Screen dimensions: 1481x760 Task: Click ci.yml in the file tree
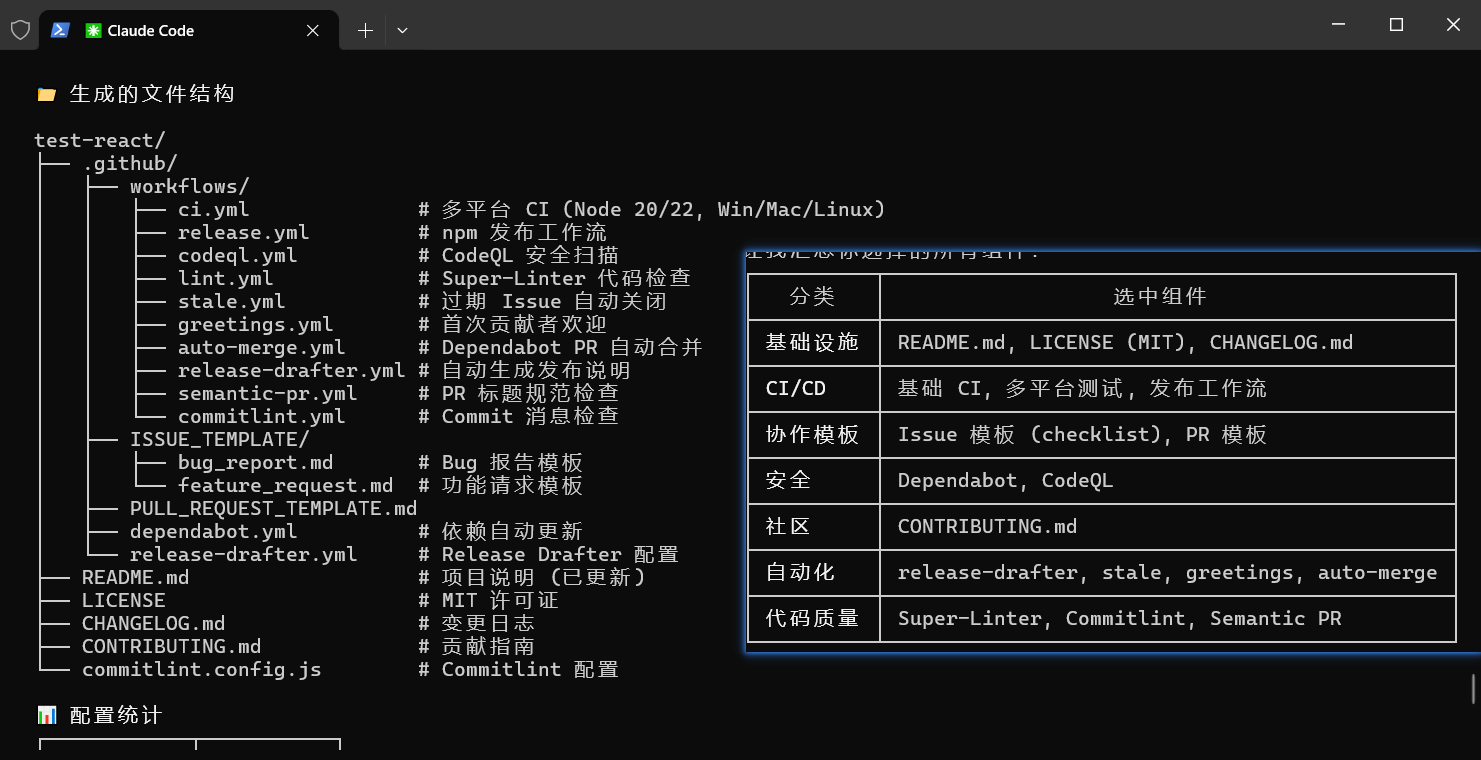point(213,210)
